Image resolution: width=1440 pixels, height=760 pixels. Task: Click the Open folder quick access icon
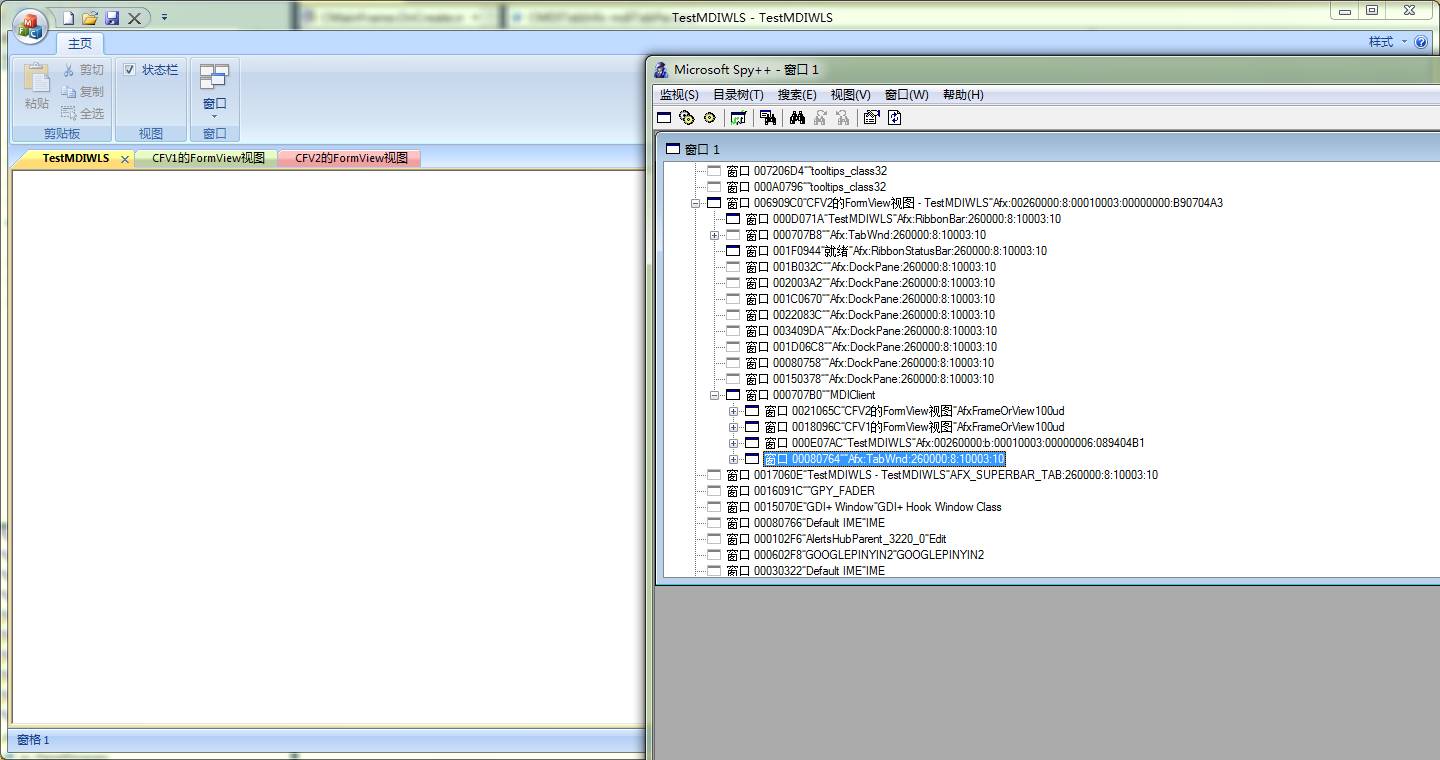pos(90,18)
